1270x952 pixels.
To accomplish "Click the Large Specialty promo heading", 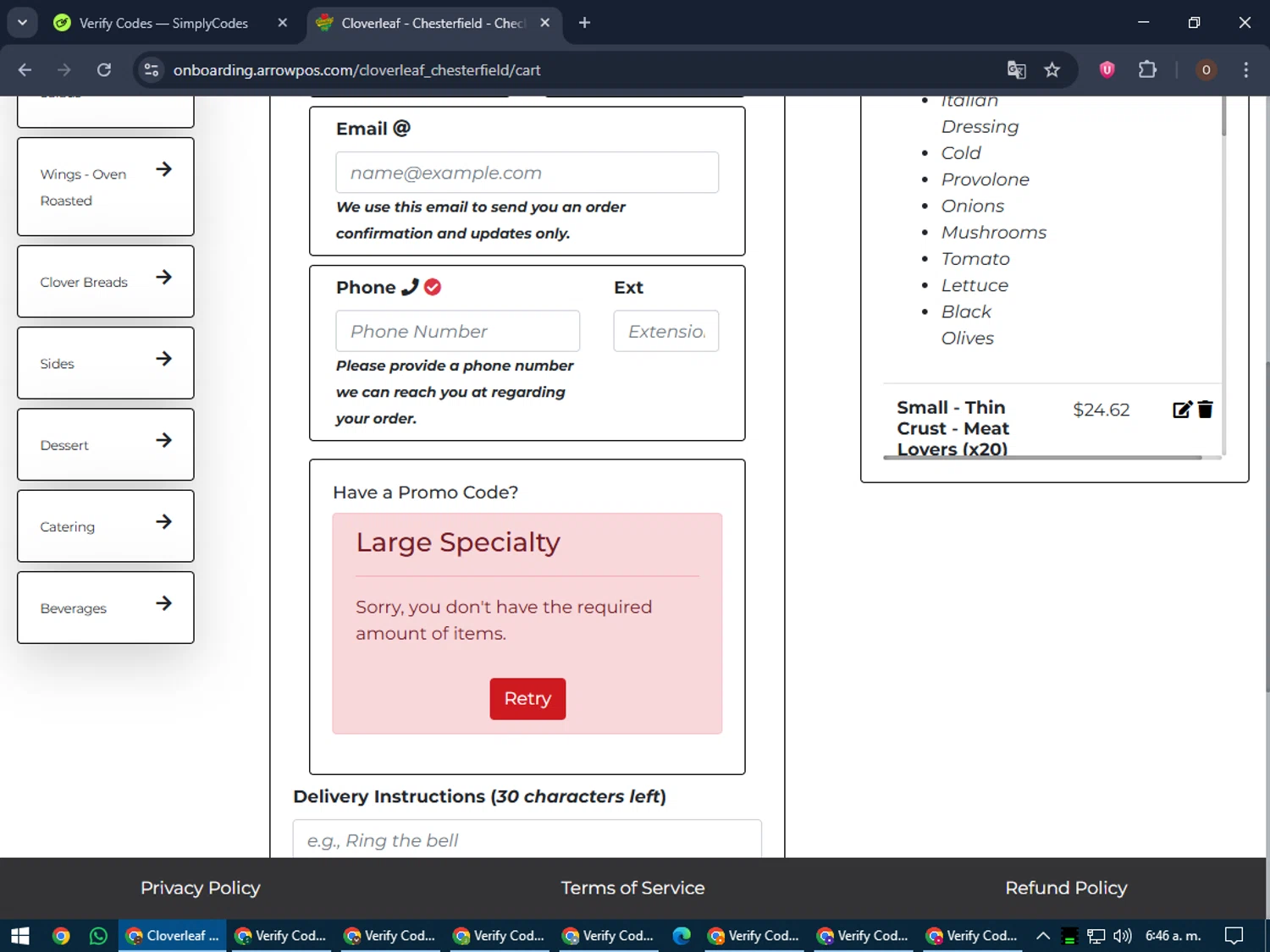I will pyautogui.click(x=458, y=542).
